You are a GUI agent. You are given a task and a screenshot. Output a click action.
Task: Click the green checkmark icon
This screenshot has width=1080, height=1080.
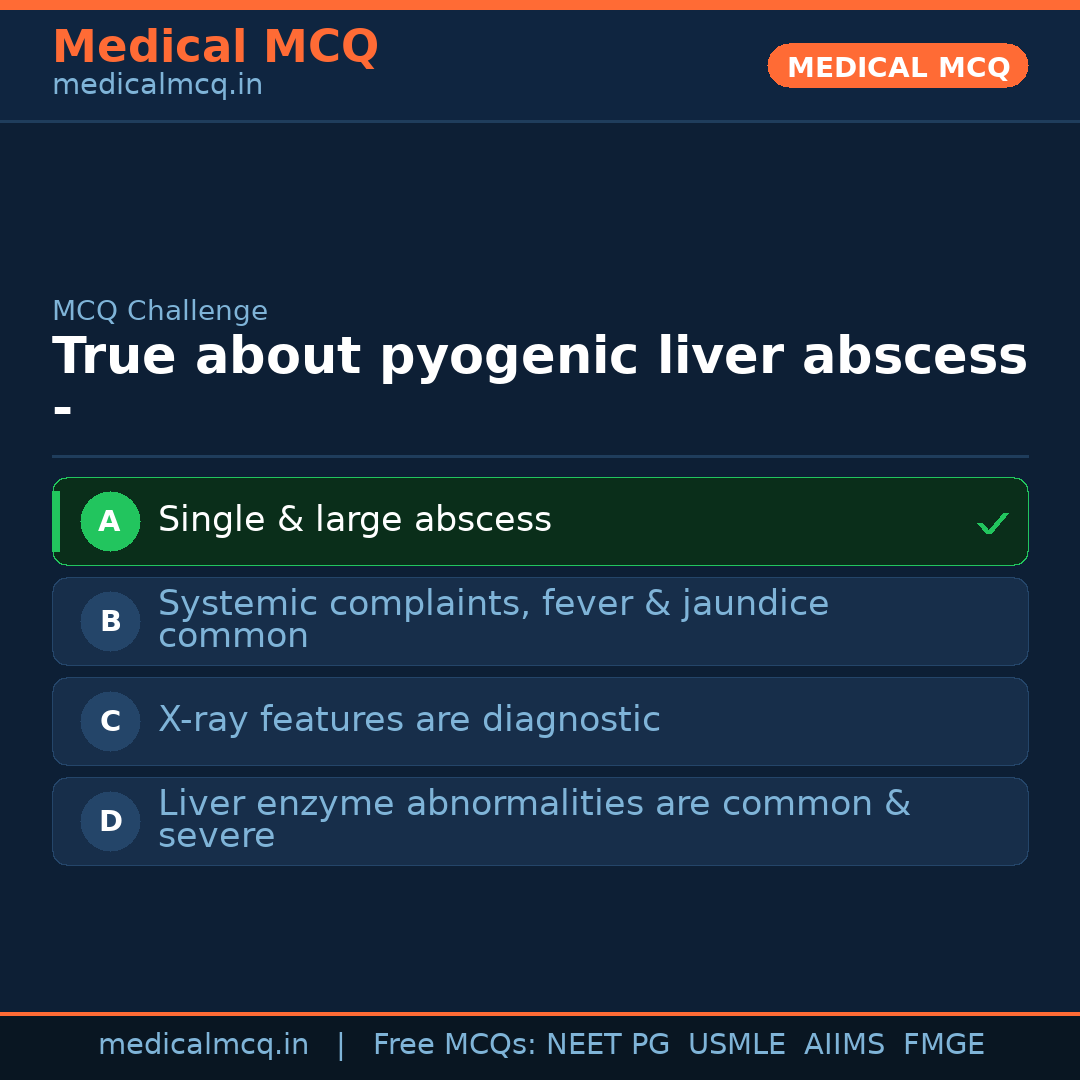pyautogui.click(x=992, y=523)
